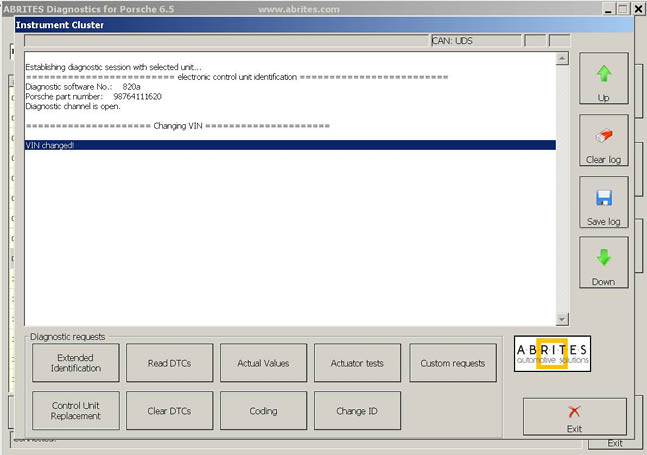Click the log scrollbar down arrow
This screenshot has width=647, height=455.
pyautogui.click(x=562, y=318)
